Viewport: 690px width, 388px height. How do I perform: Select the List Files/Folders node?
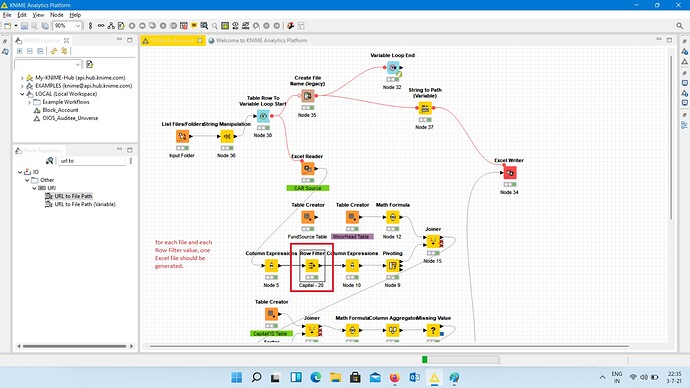pyautogui.click(x=182, y=136)
